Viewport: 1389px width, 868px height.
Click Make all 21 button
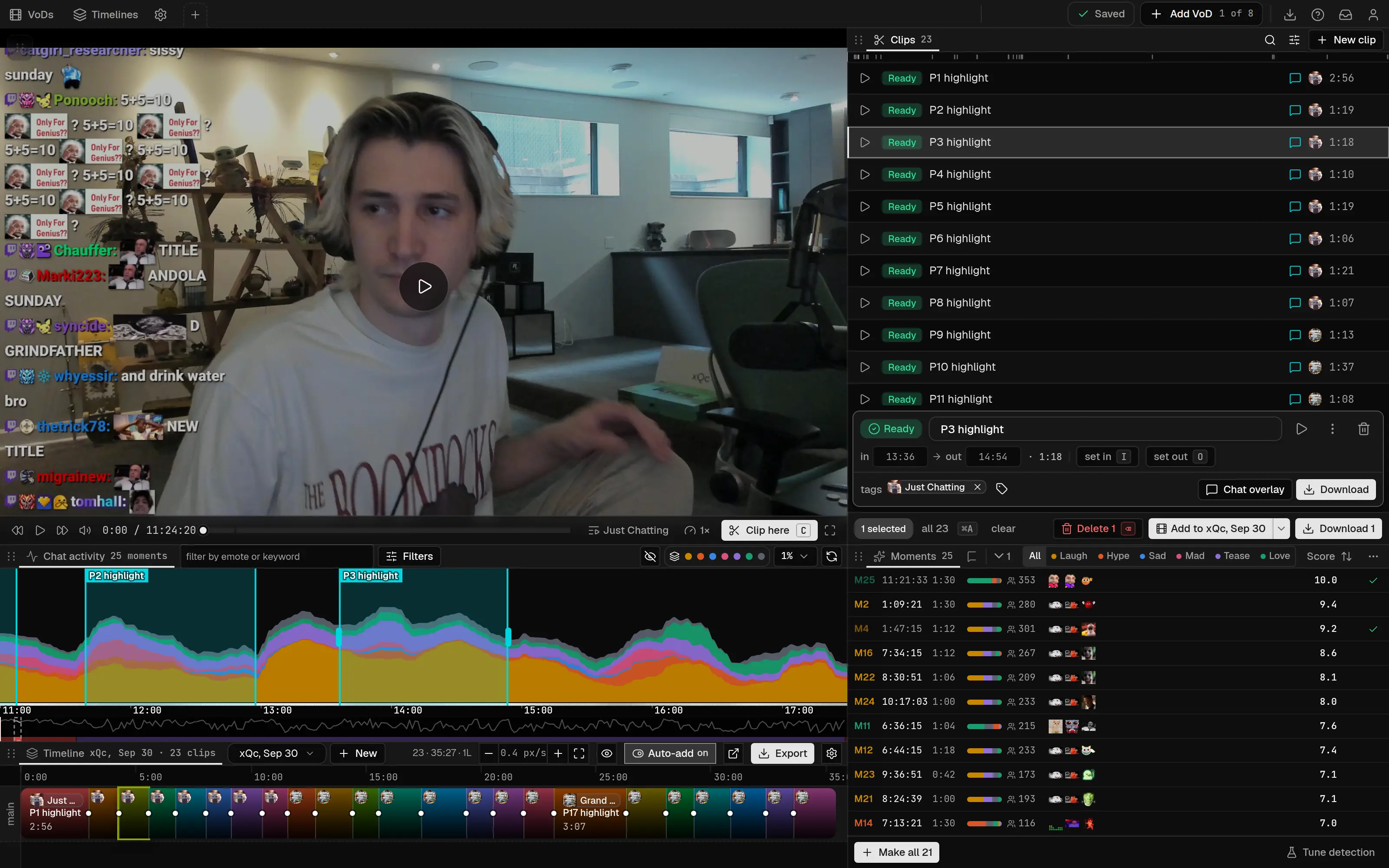click(896, 852)
